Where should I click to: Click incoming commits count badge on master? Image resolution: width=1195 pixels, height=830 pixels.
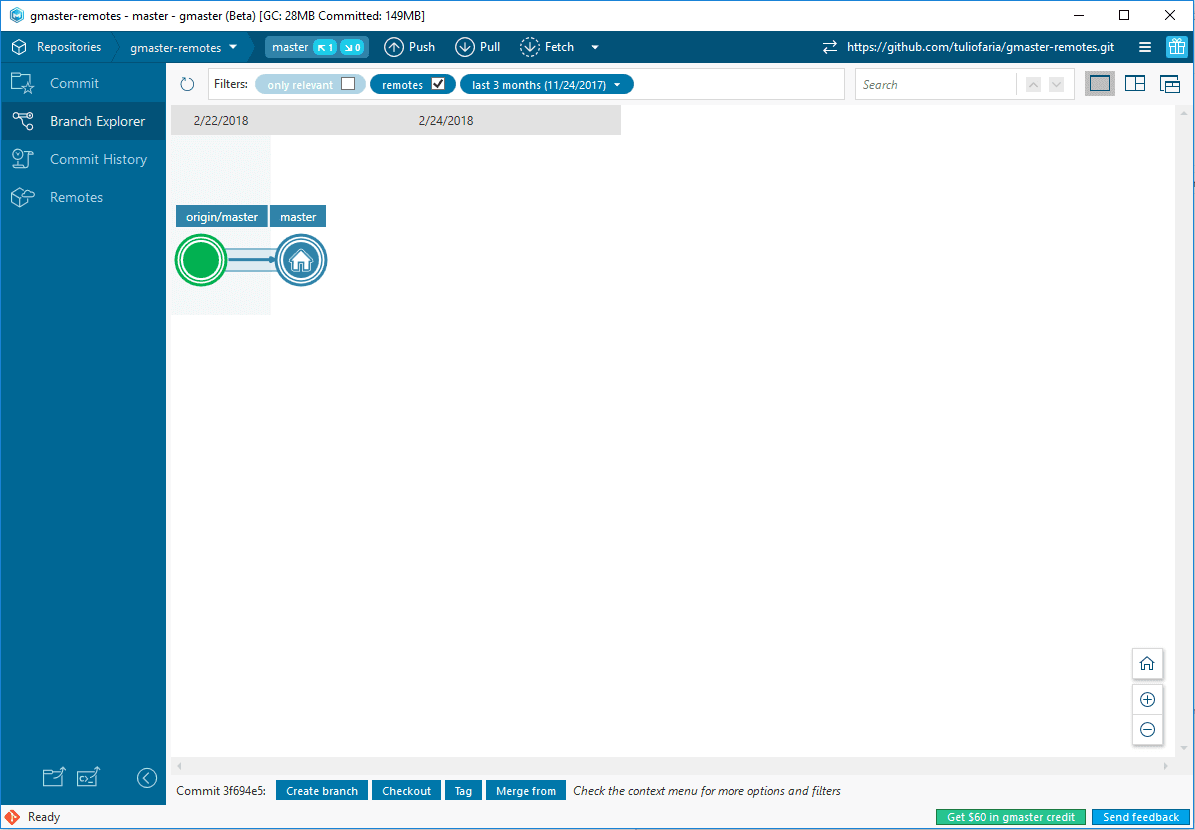pyautogui.click(x=352, y=47)
